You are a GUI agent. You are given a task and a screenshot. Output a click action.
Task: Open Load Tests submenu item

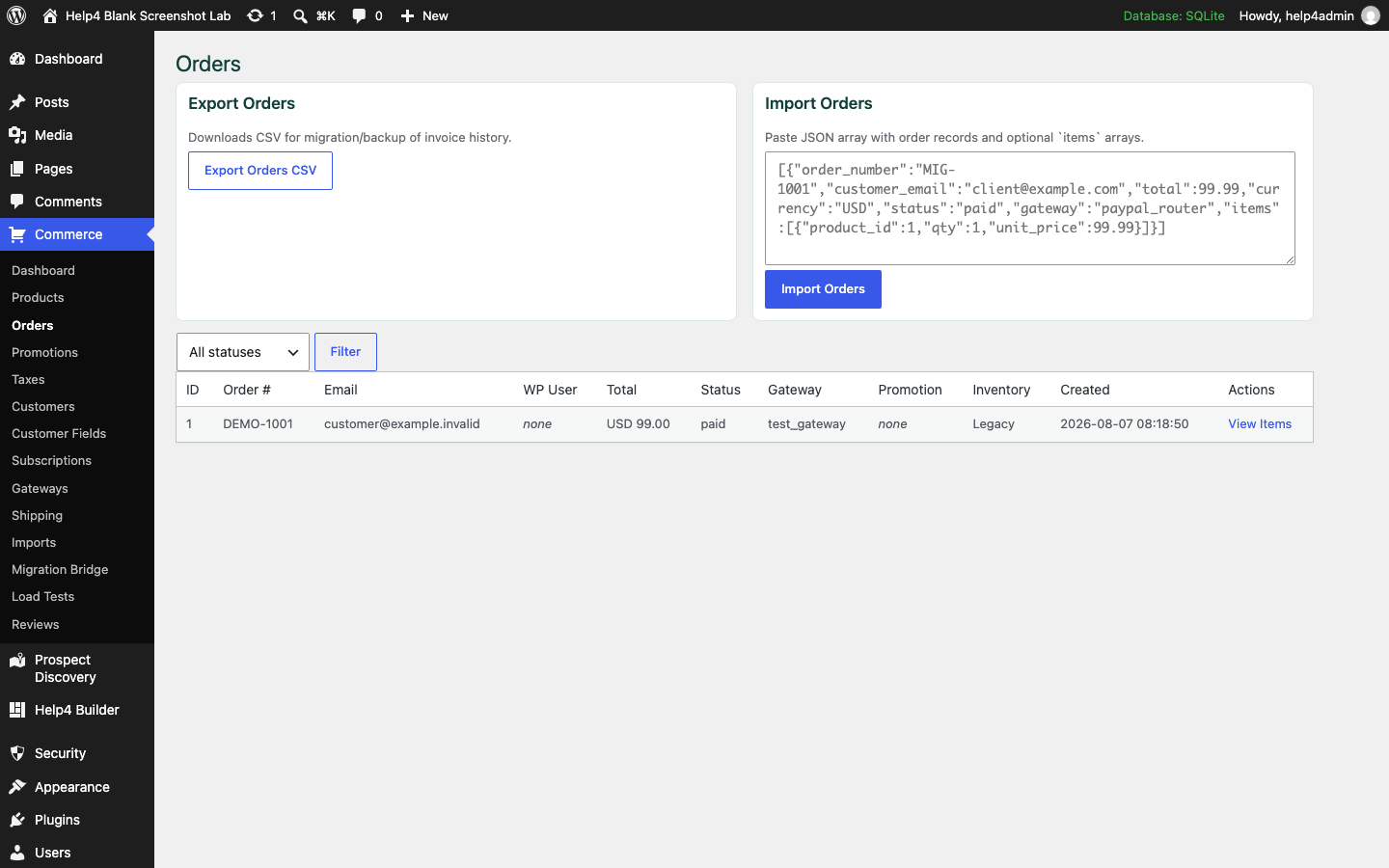42,597
